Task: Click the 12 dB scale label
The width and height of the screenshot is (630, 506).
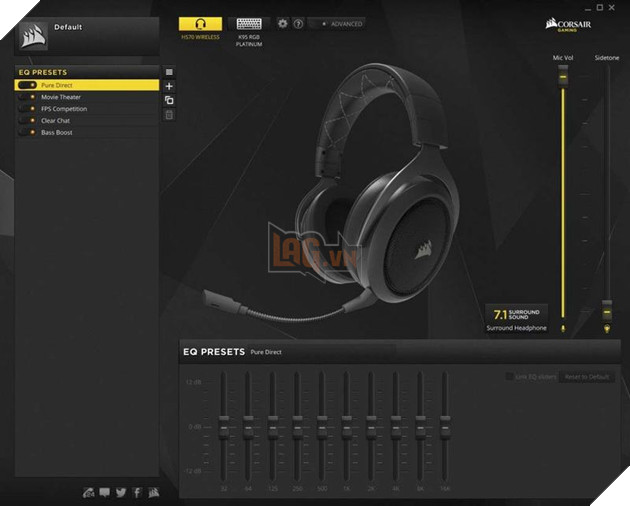Action: 193,382
